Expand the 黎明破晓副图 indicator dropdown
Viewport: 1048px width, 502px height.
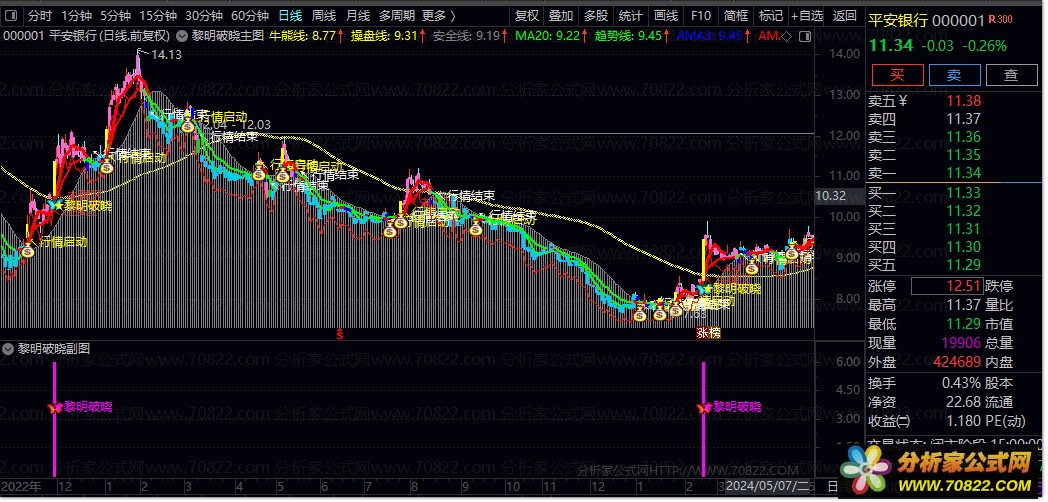coord(9,349)
